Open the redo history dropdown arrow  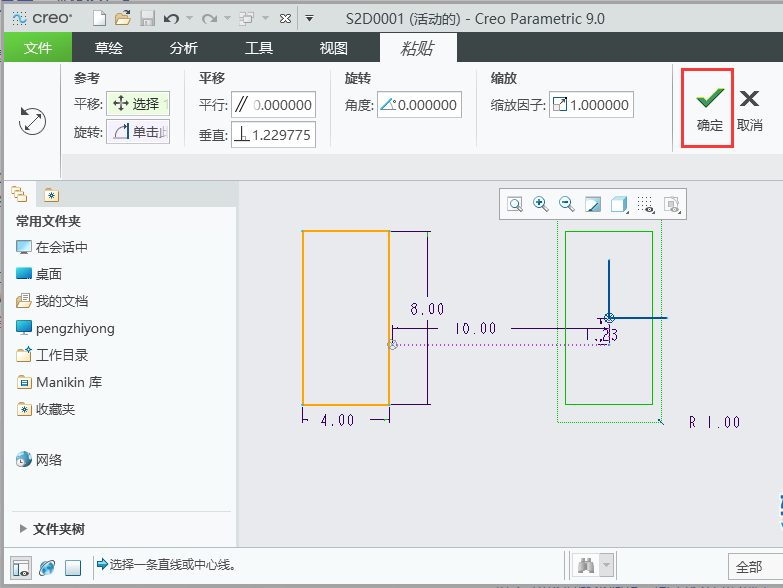[x=227, y=18]
